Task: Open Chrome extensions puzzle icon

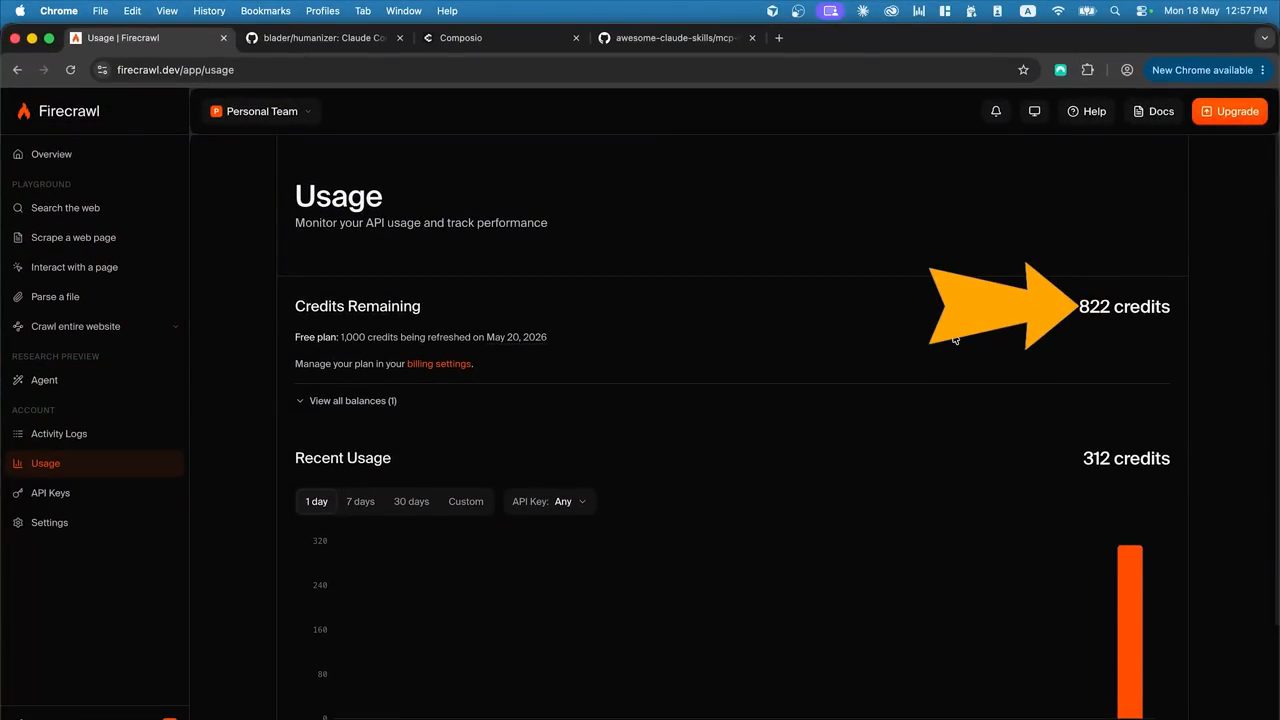Action: (1088, 70)
